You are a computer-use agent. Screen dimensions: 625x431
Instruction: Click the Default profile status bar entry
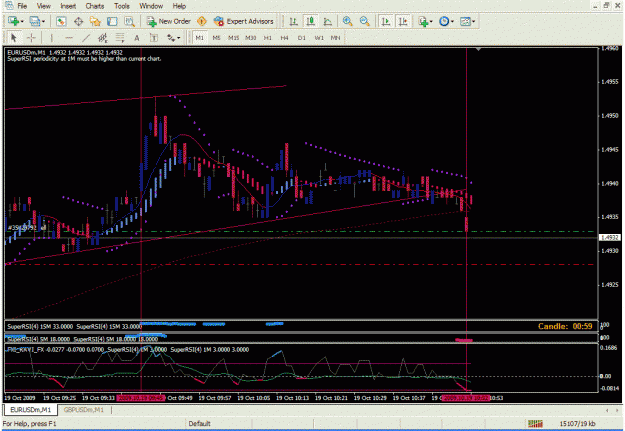pyautogui.click(x=199, y=423)
